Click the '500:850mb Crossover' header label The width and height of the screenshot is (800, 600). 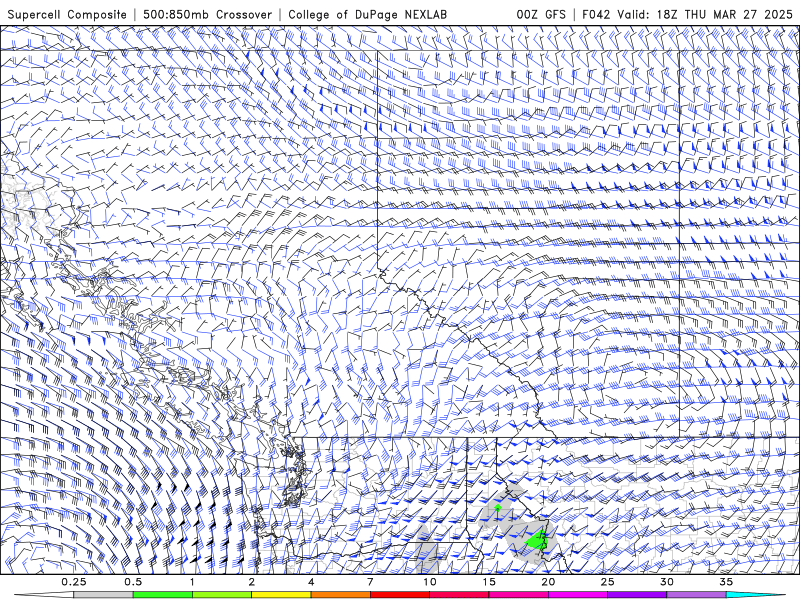click(x=208, y=14)
